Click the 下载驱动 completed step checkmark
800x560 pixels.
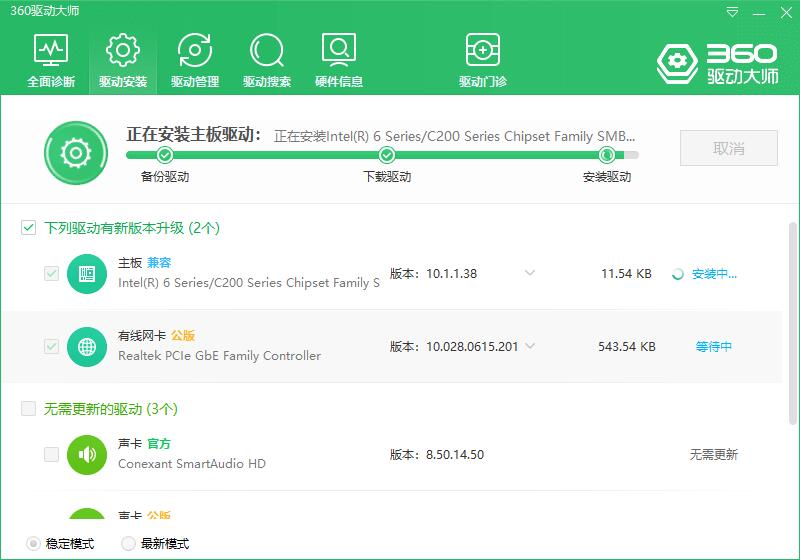click(387, 155)
